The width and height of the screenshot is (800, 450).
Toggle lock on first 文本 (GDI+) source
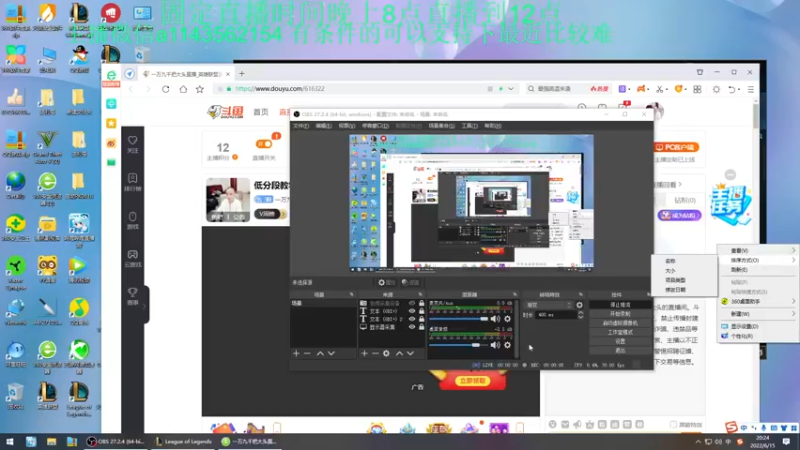[x=421, y=311]
